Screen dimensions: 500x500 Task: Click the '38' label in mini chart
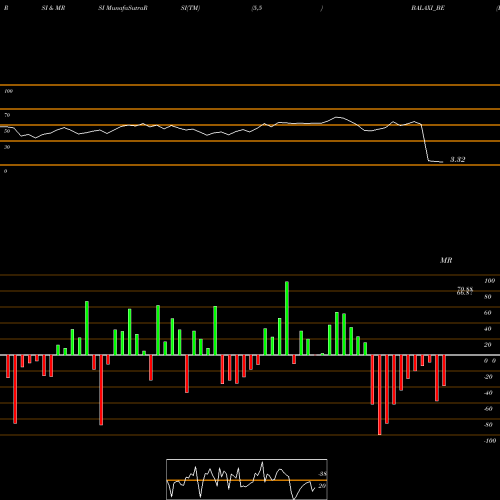(323, 474)
